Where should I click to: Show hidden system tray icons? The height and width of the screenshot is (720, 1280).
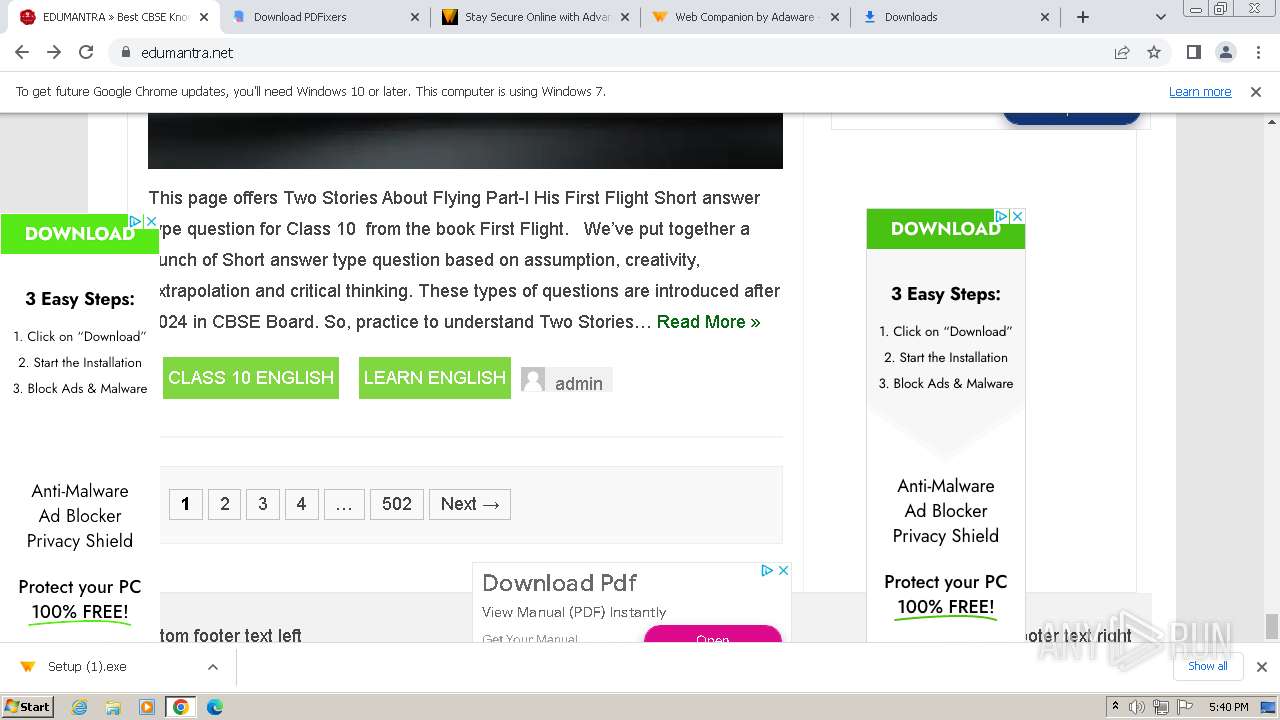click(x=1116, y=707)
